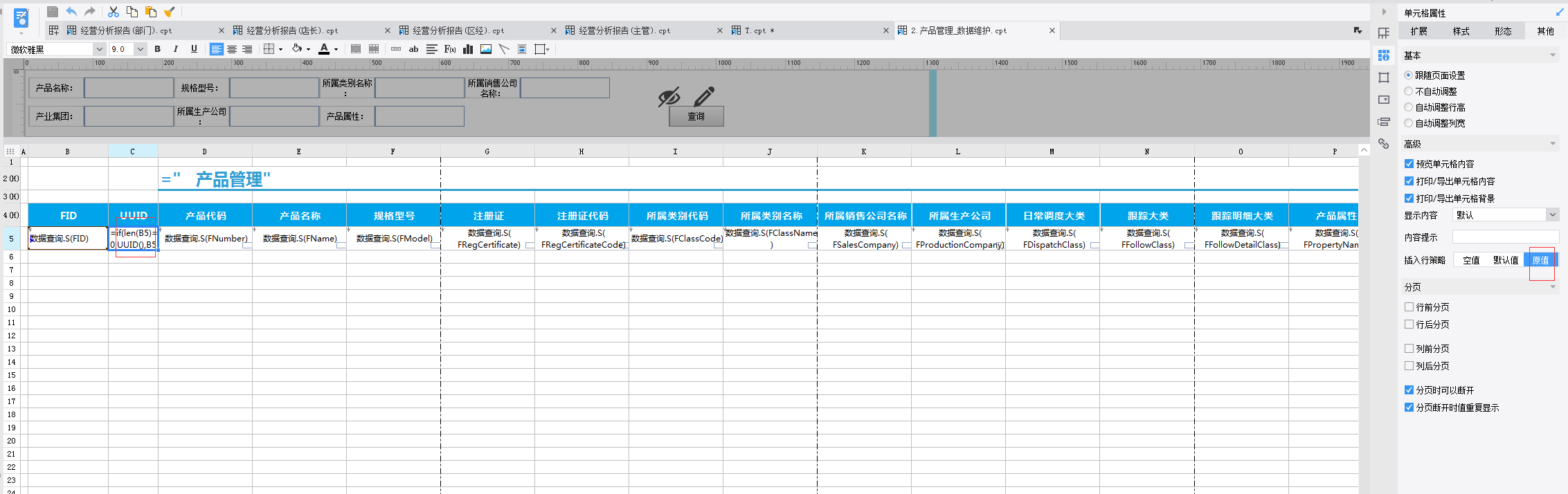This screenshot has height=494, width=1568.
Task: Open the font size dropdown 9.0
Action: (x=141, y=49)
